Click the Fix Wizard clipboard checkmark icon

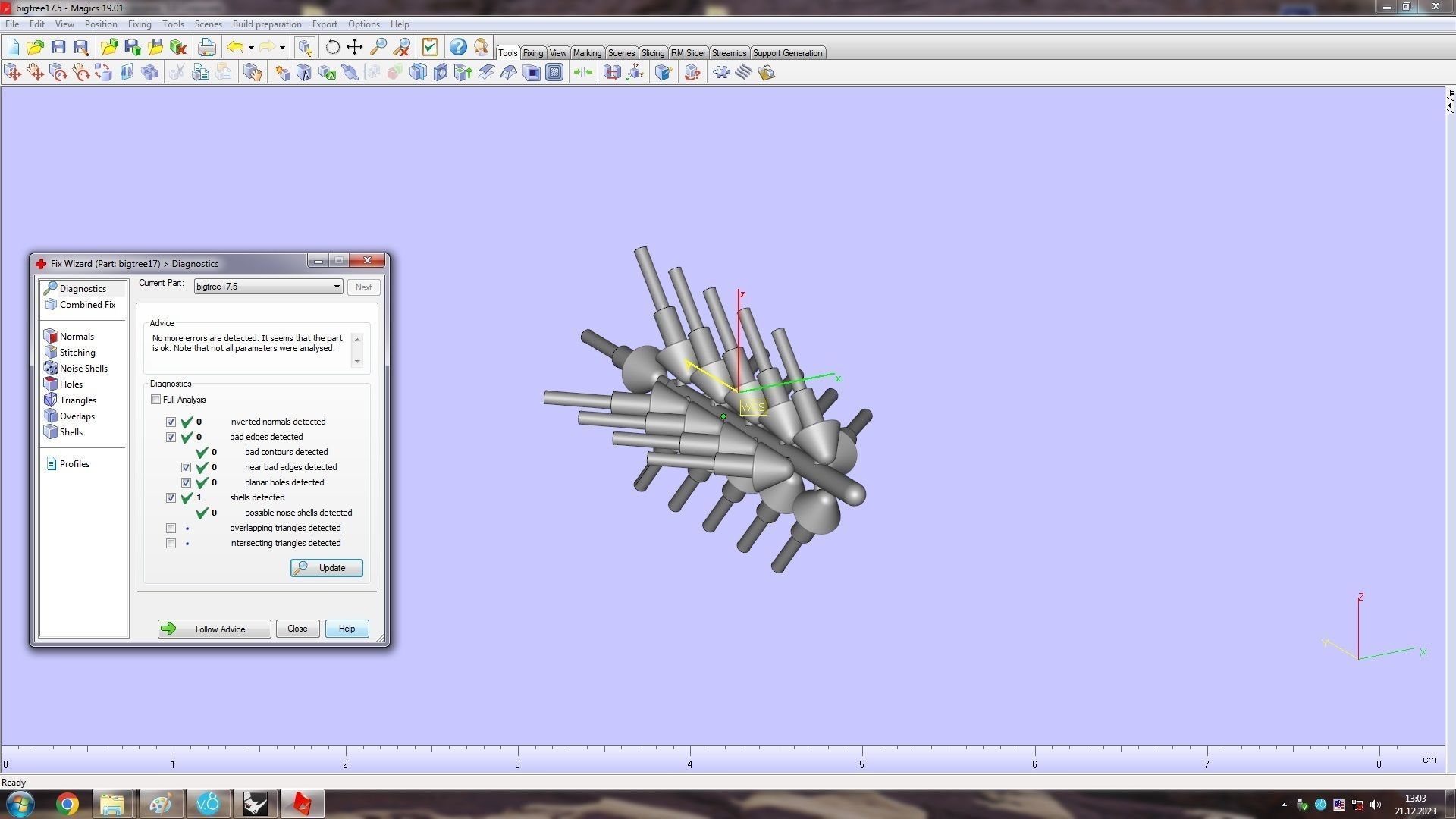click(x=430, y=47)
